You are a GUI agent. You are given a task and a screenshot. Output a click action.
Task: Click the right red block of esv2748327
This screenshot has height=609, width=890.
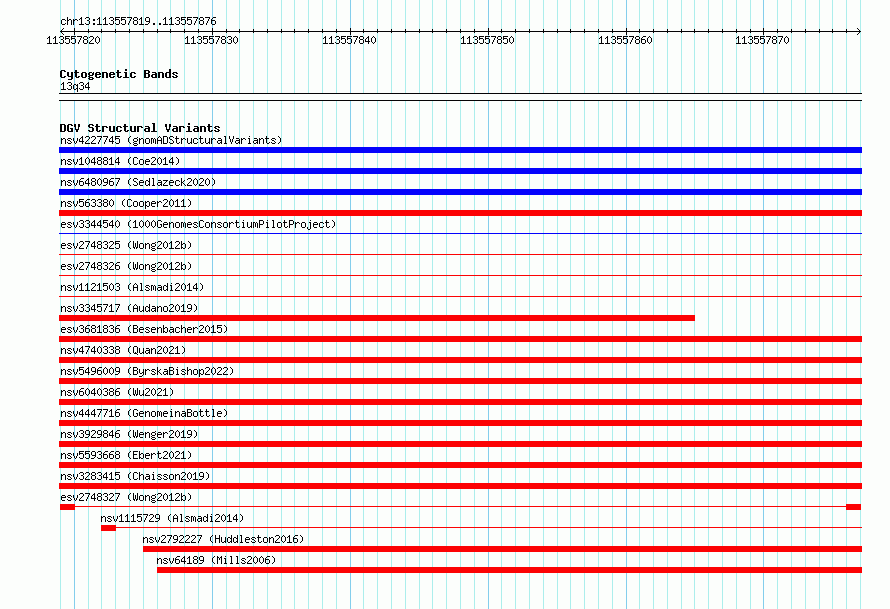pyautogui.click(x=853, y=507)
